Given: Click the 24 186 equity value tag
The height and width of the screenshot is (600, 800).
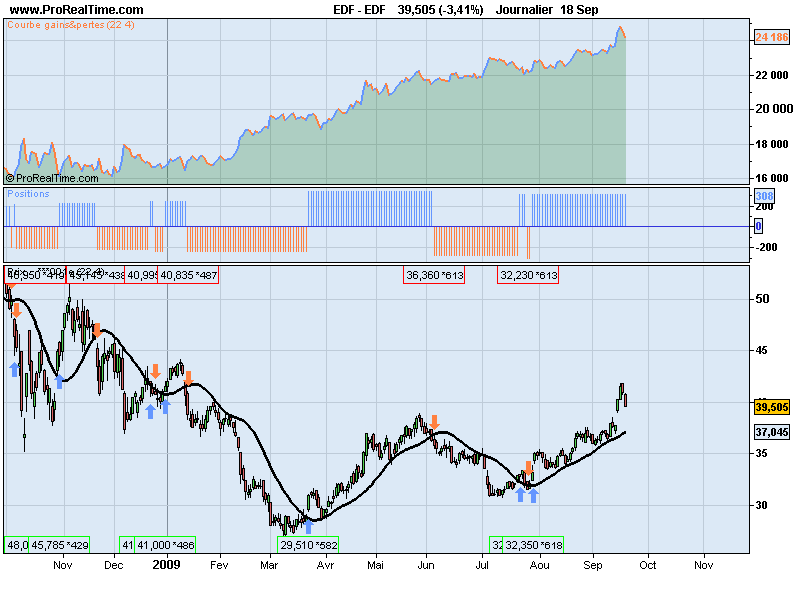Looking at the screenshot, I should 771,37.
